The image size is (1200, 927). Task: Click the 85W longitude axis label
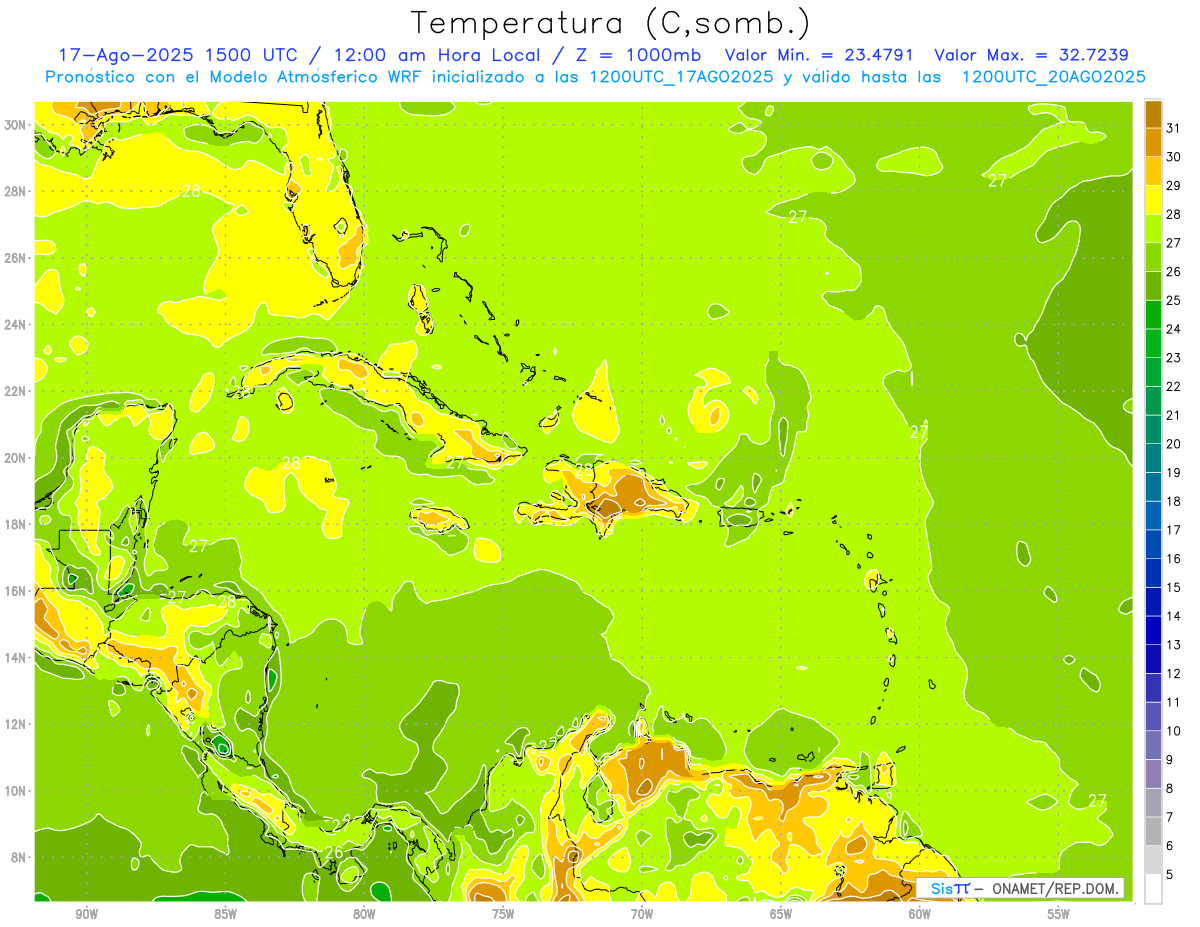(226, 915)
